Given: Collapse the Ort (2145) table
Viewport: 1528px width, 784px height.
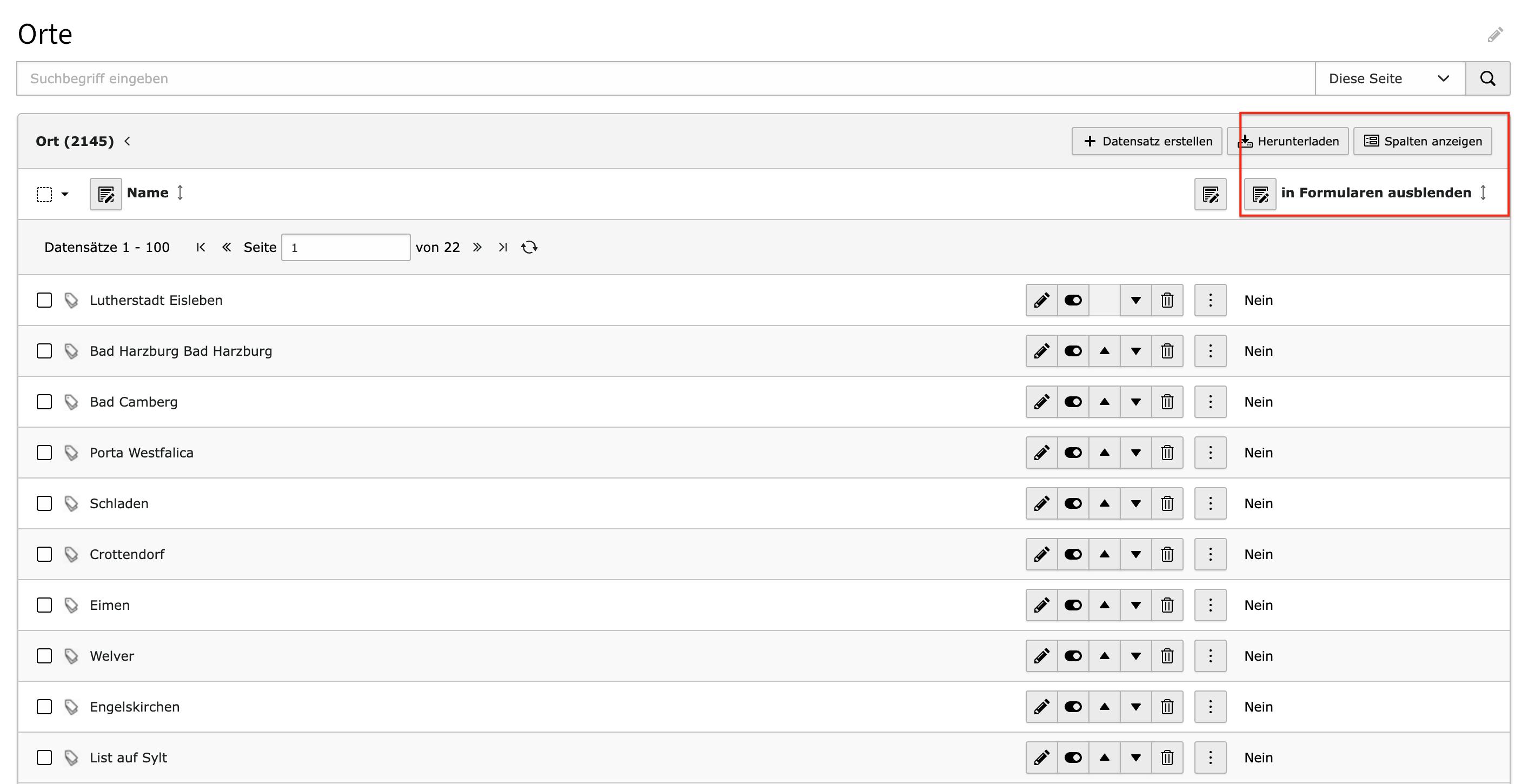Looking at the screenshot, I should 128,141.
